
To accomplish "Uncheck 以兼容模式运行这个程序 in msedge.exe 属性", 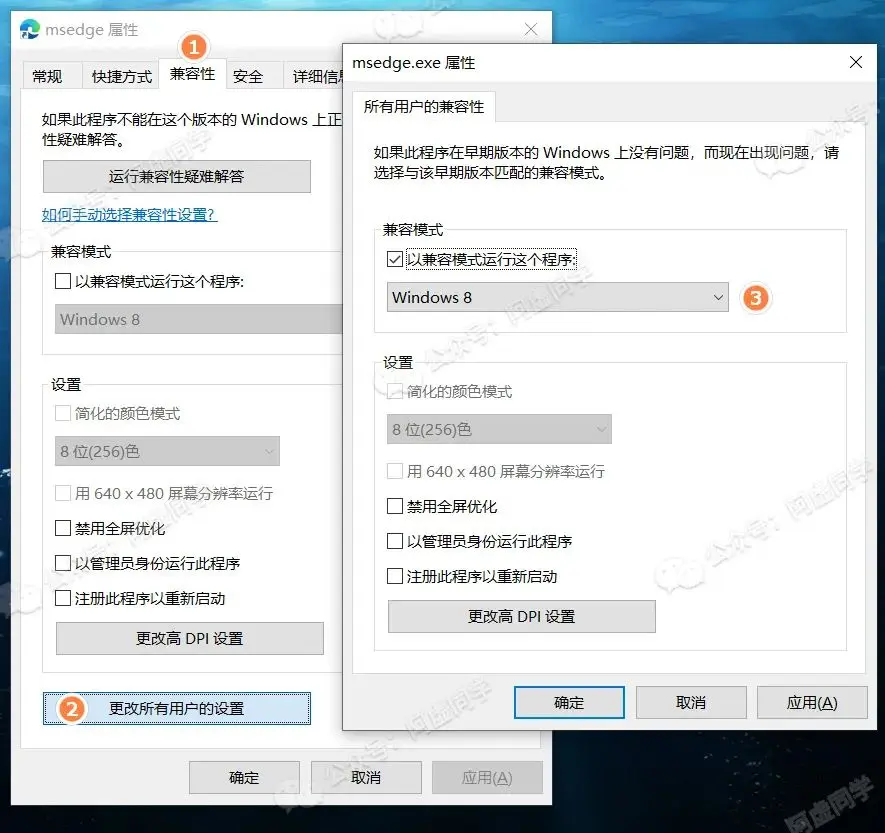I will [x=395, y=259].
